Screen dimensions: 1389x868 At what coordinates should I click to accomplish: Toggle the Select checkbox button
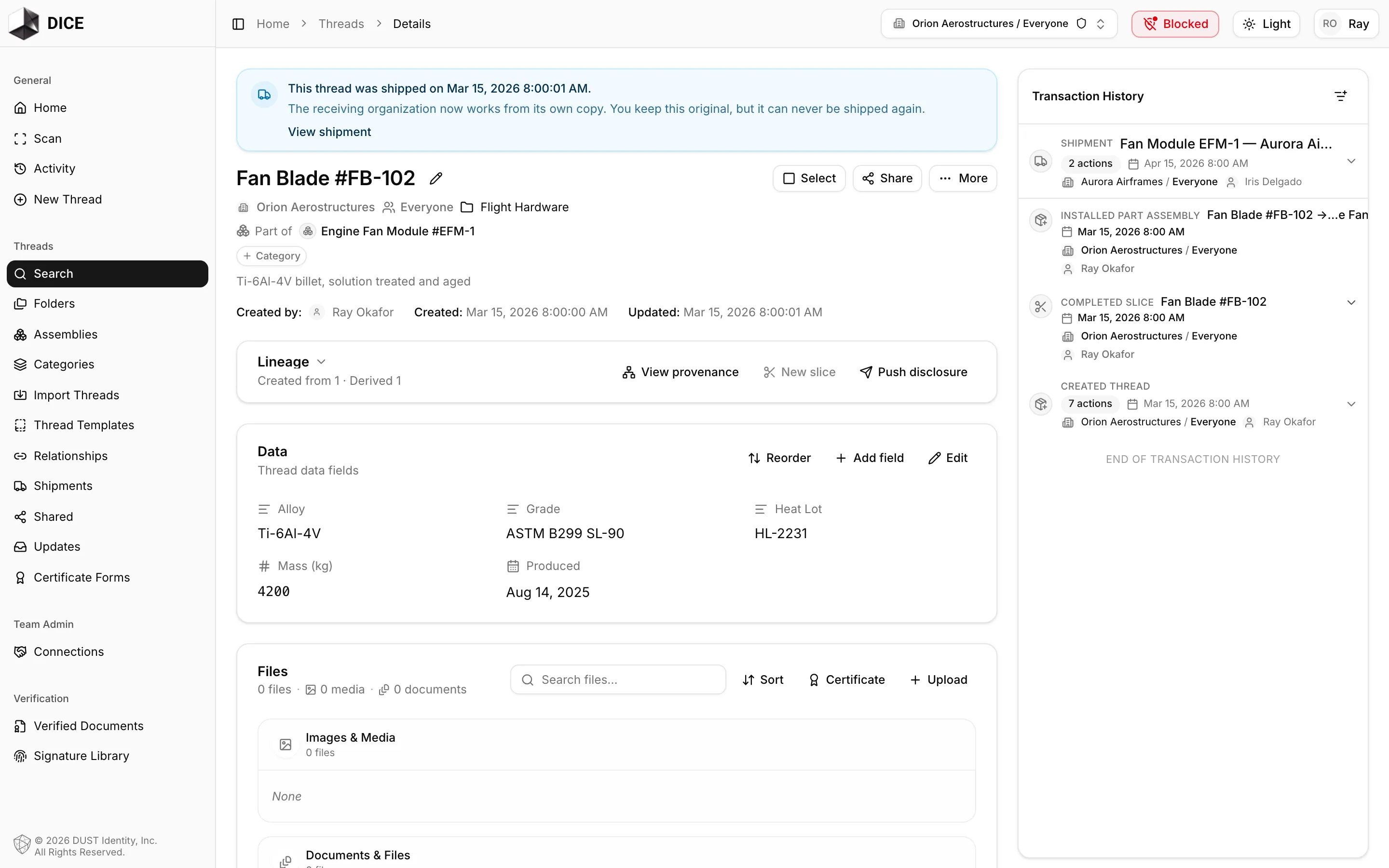tap(809, 178)
